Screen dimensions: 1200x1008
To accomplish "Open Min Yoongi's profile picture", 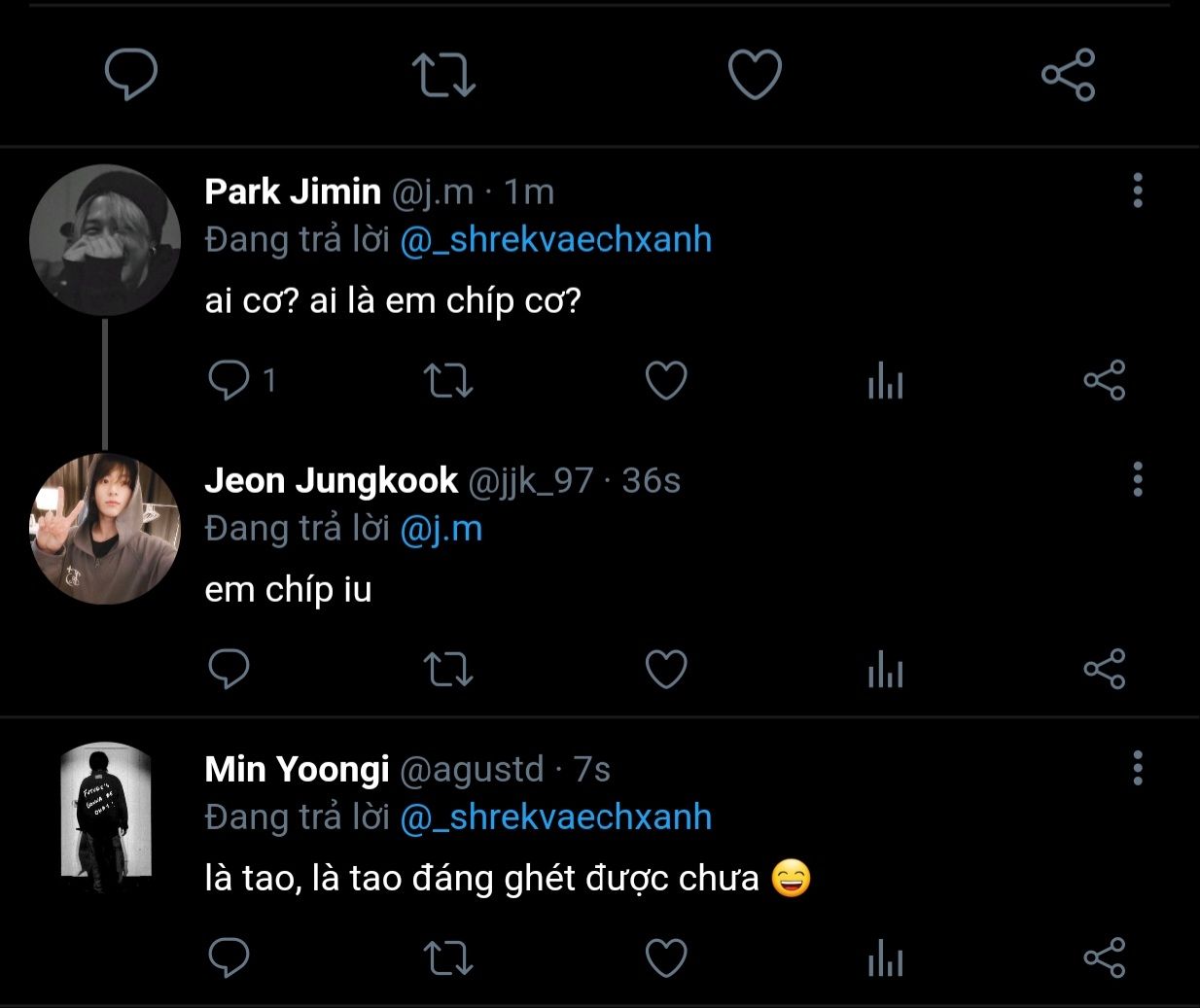I will (105, 817).
